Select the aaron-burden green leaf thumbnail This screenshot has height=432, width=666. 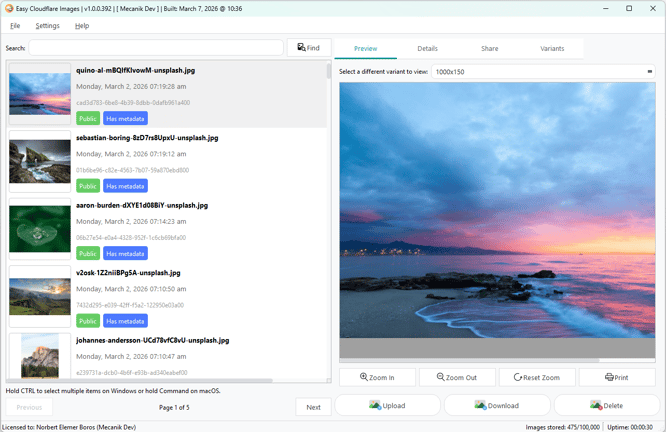[40, 229]
